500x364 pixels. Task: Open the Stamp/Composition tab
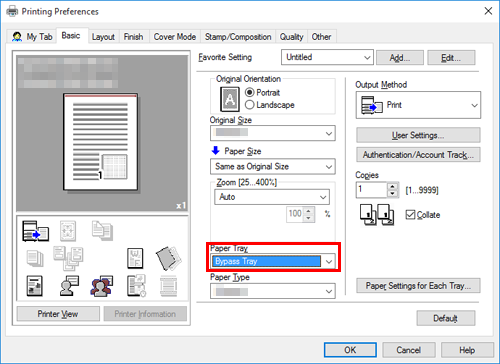coord(238,37)
